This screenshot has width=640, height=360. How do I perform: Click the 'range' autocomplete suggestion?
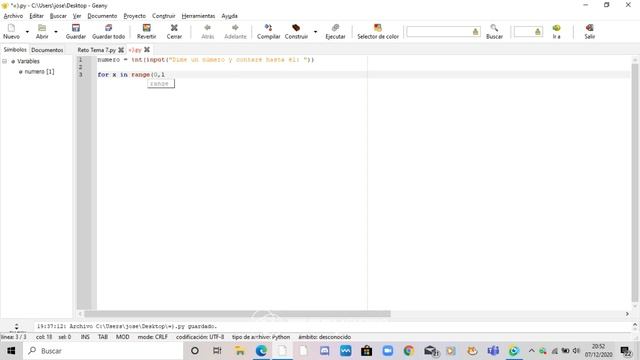pyautogui.click(x=160, y=84)
